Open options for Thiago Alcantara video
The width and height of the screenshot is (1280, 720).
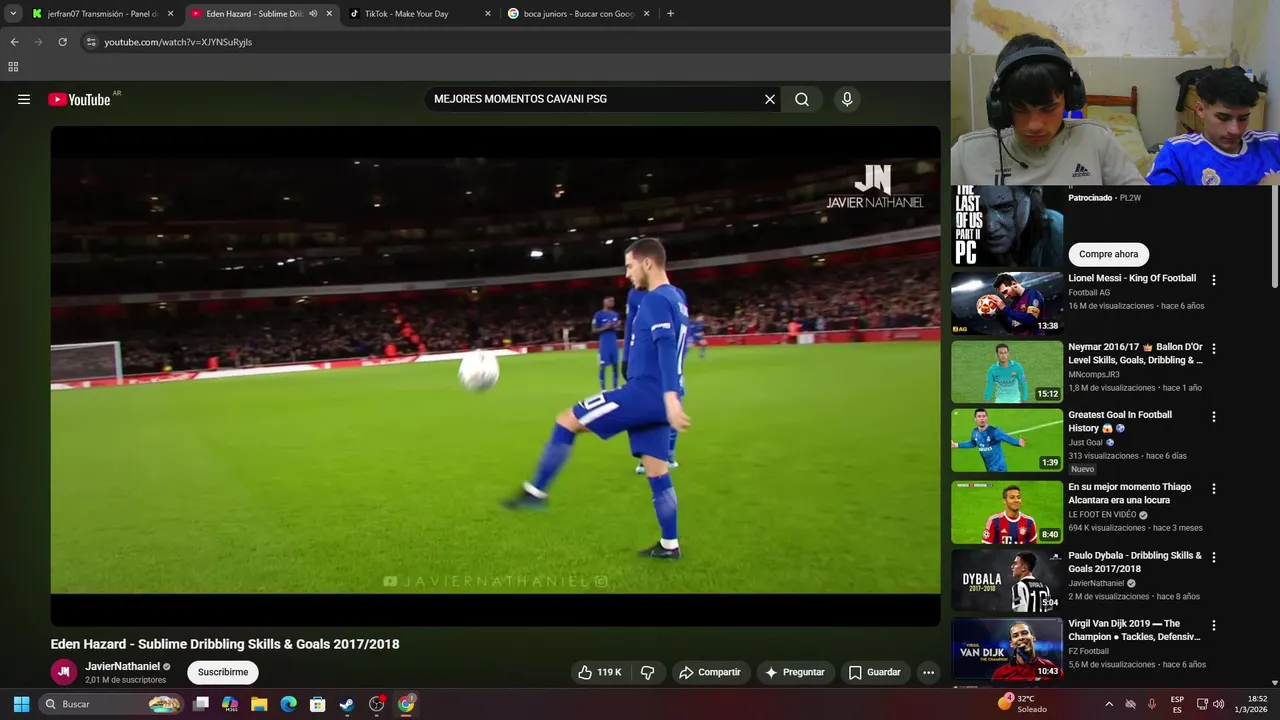[1214, 489]
